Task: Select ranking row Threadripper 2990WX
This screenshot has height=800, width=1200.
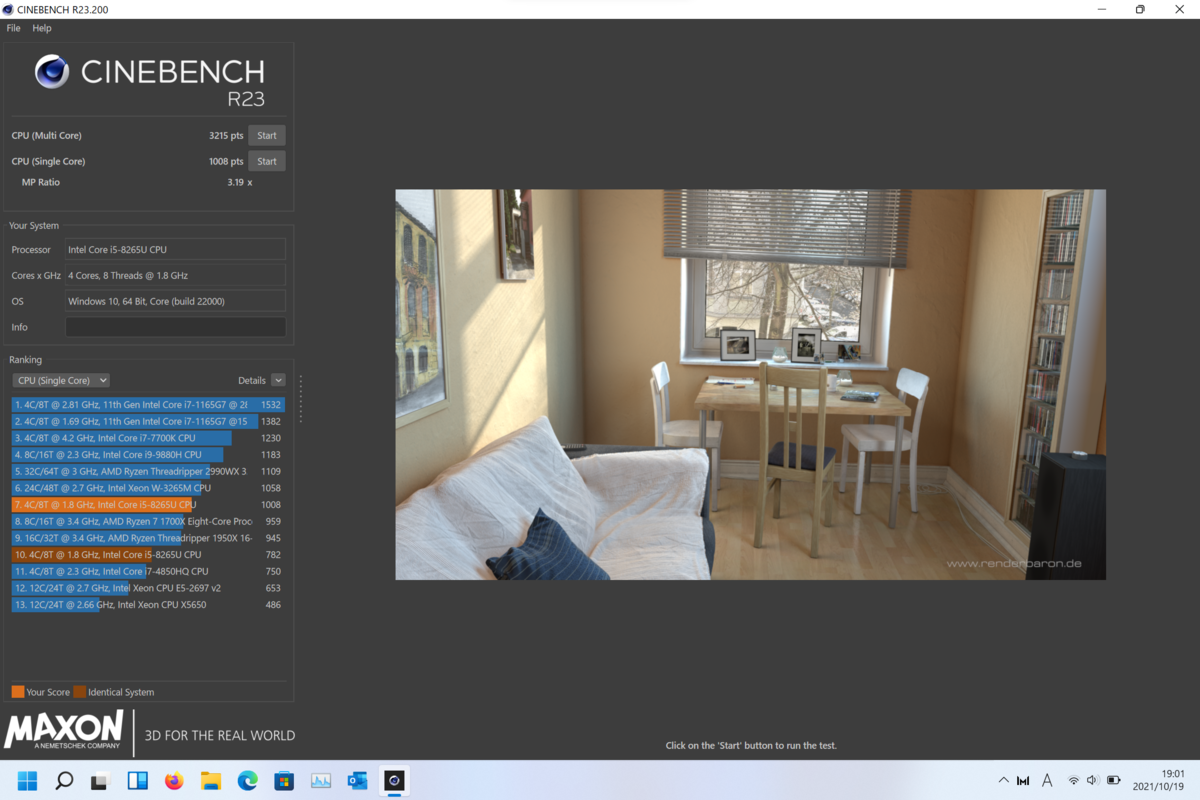Action: click(148, 471)
